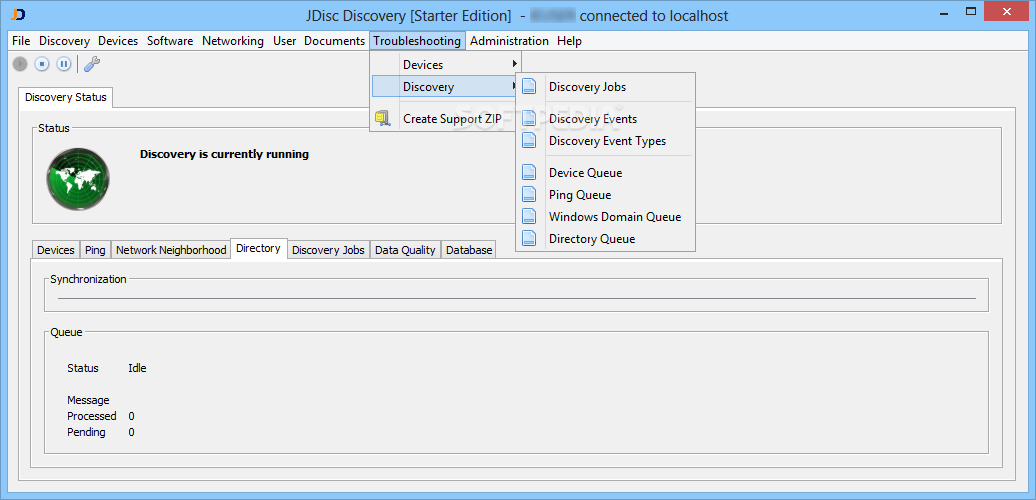
Task: Stop discovery with the stop icon
Action: (x=42, y=64)
